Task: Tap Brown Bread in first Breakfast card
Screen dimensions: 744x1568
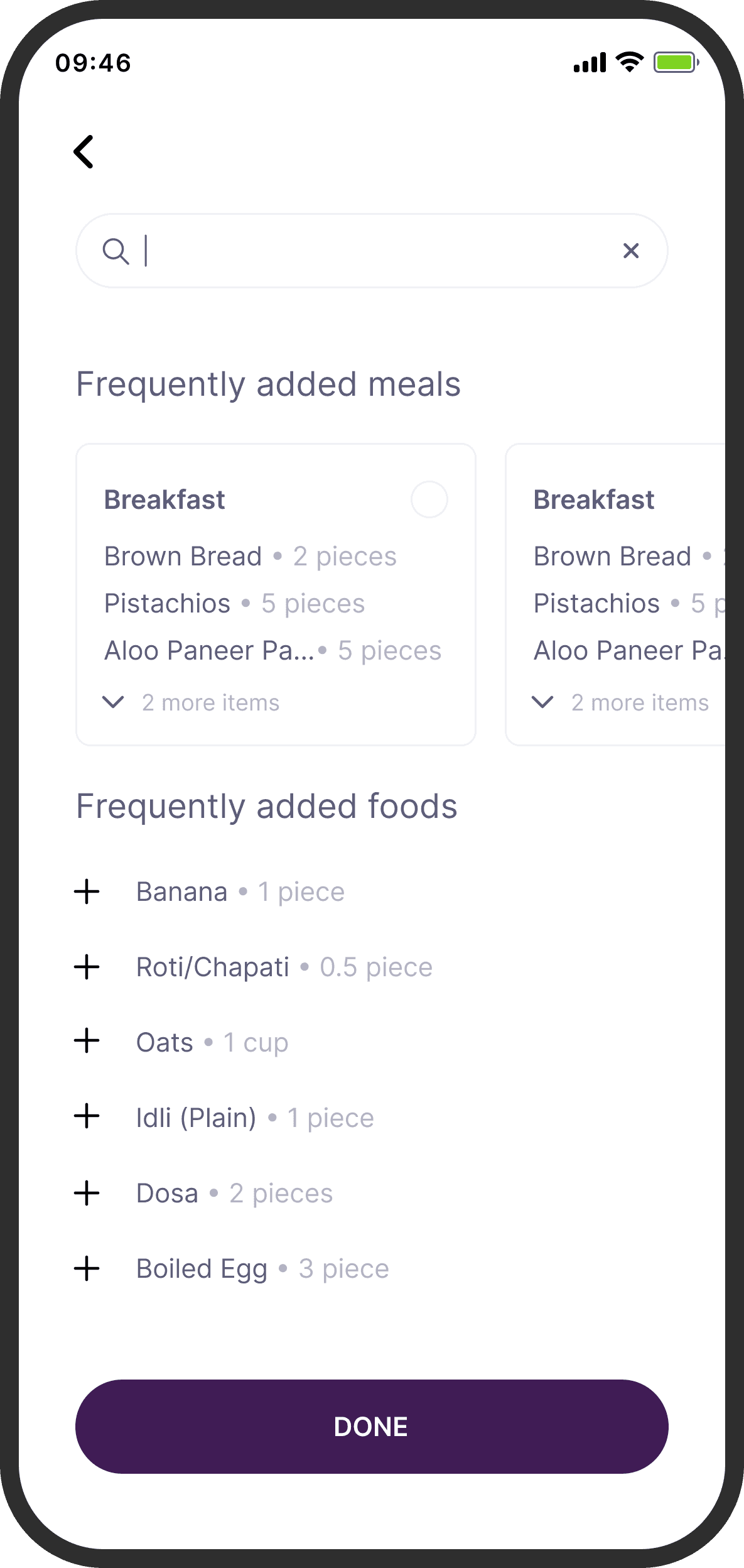Action: point(183,557)
